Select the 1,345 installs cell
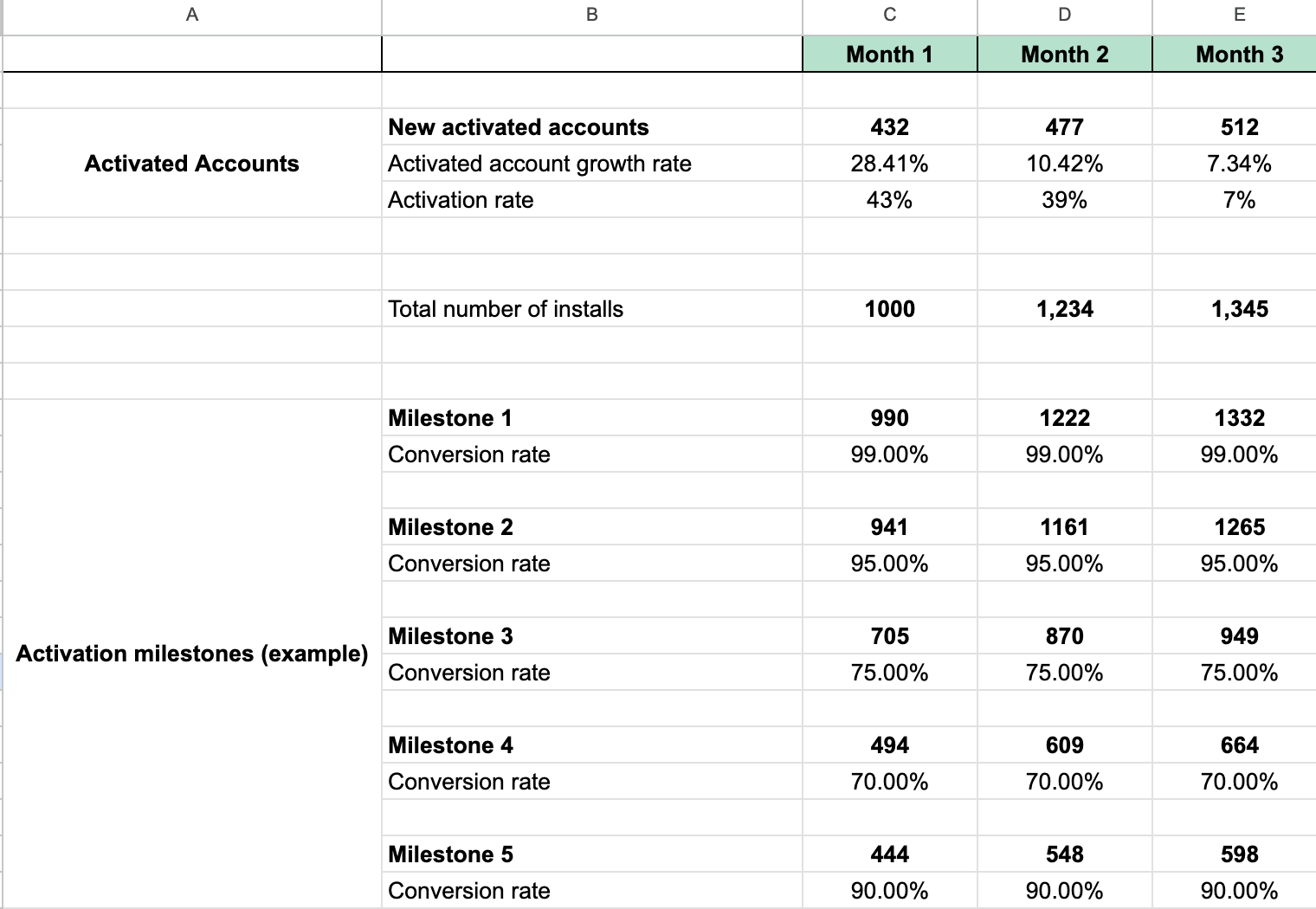Screen dimensions: 1316x909 click(1239, 309)
